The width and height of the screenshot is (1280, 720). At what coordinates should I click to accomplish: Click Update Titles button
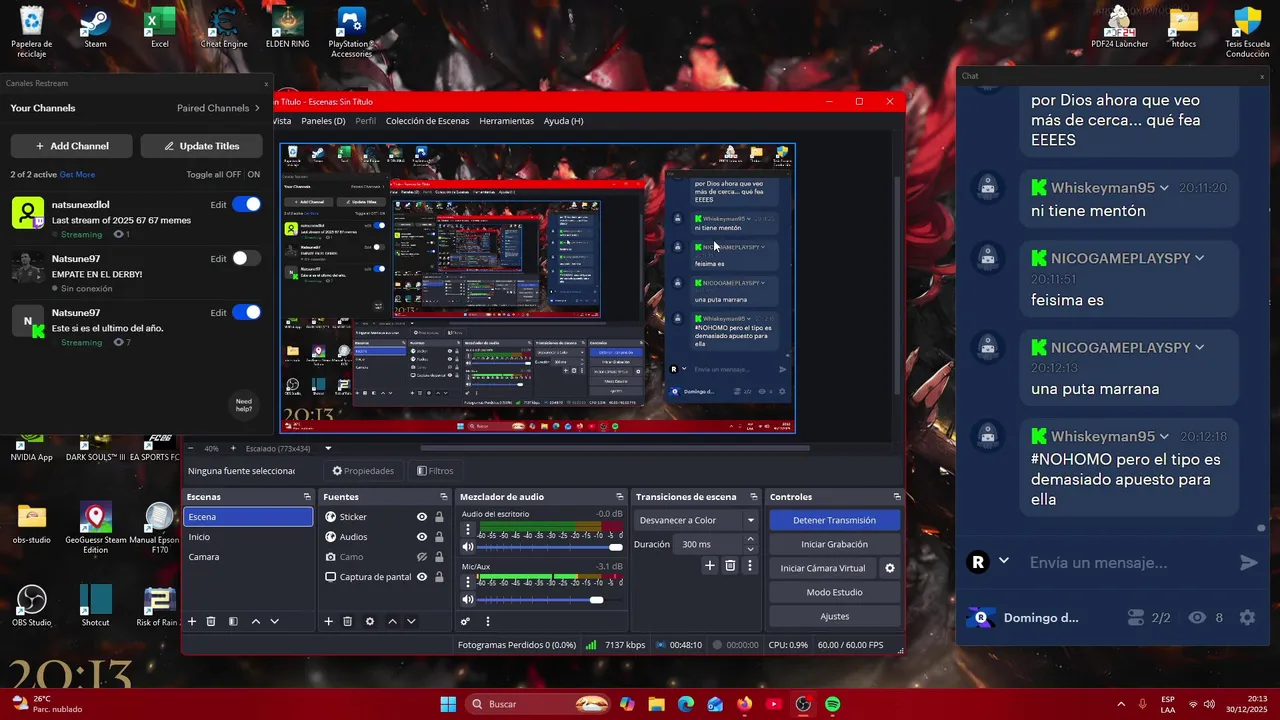(x=202, y=146)
